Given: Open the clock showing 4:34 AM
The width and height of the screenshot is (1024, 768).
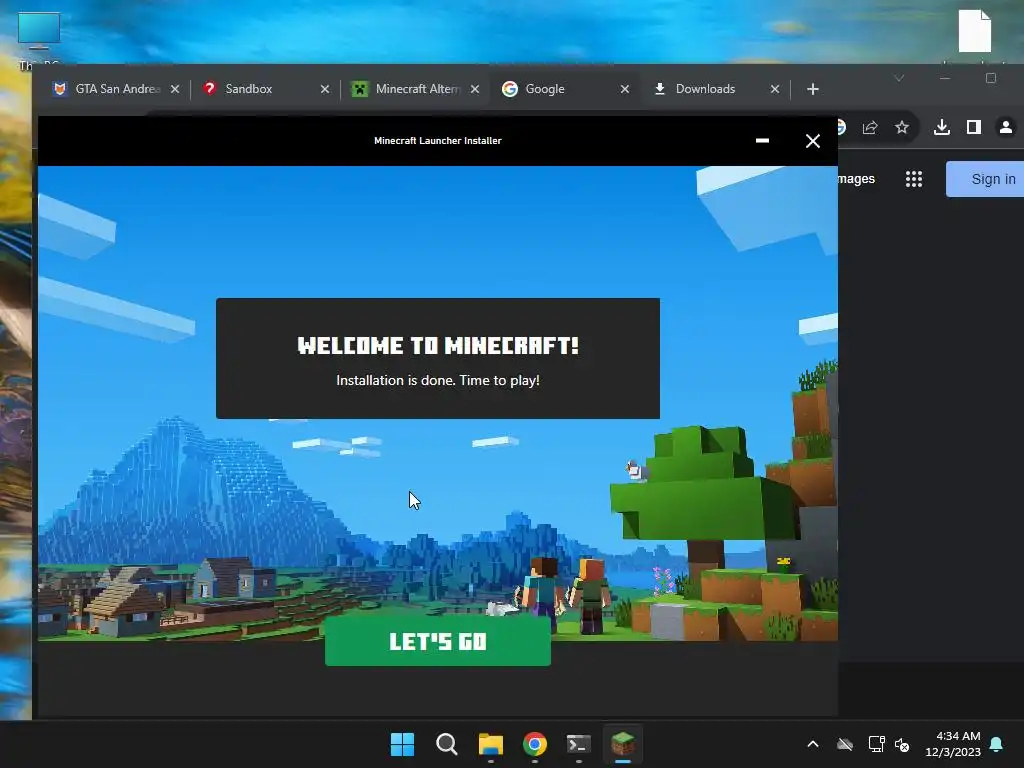Looking at the screenshot, I should (953, 744).
